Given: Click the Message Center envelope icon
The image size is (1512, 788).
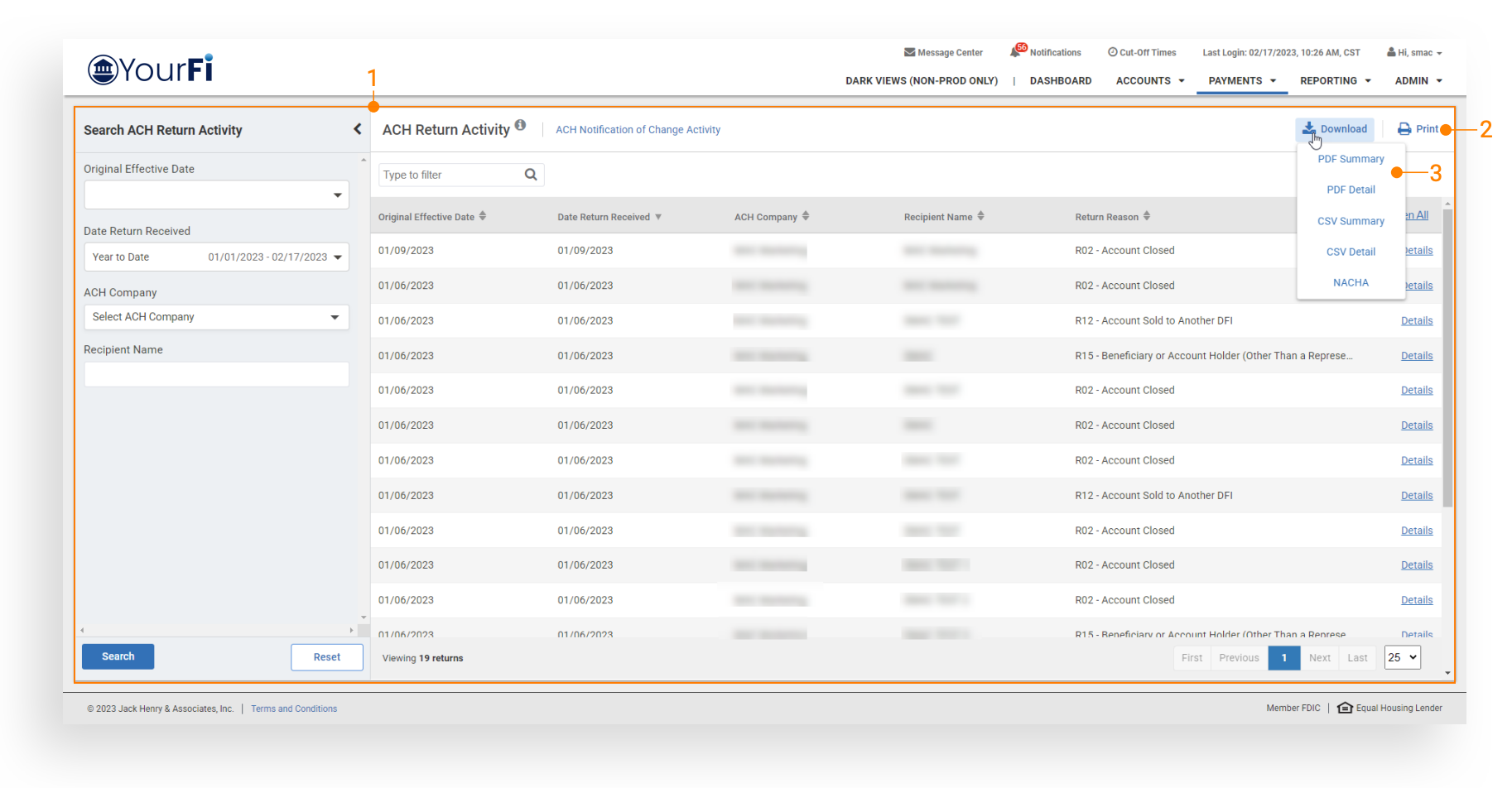Looking at the screenshot, I should [909, 52].
